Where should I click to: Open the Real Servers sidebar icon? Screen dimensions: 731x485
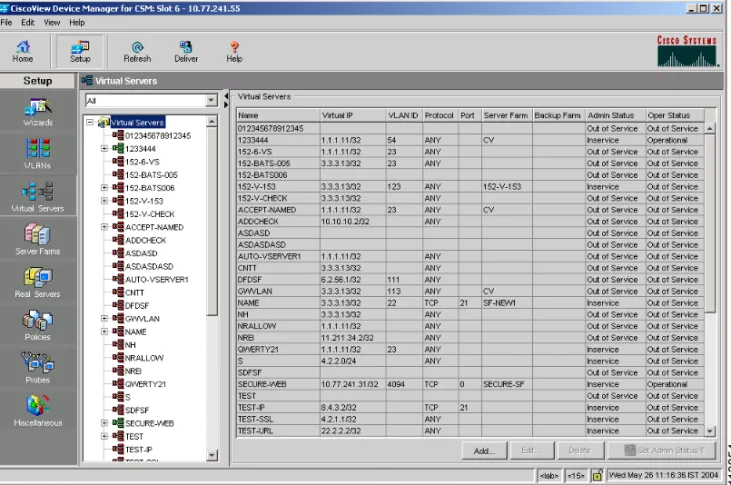(x=38, y=283)
